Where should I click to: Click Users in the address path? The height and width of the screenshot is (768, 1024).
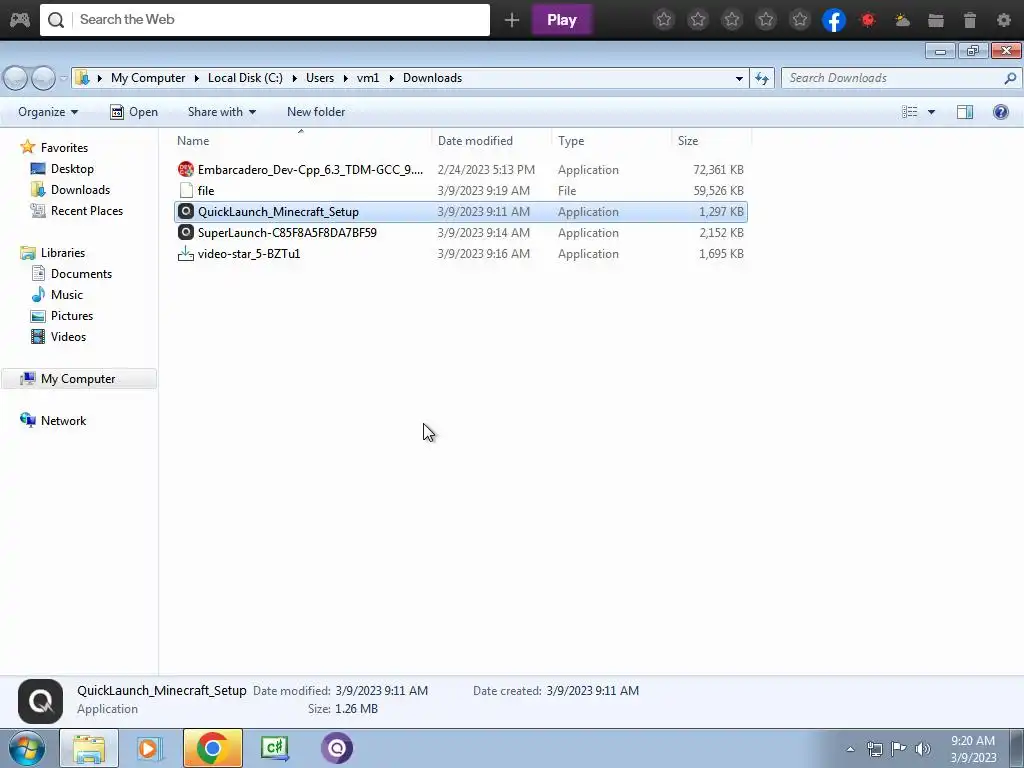(319, 78)
